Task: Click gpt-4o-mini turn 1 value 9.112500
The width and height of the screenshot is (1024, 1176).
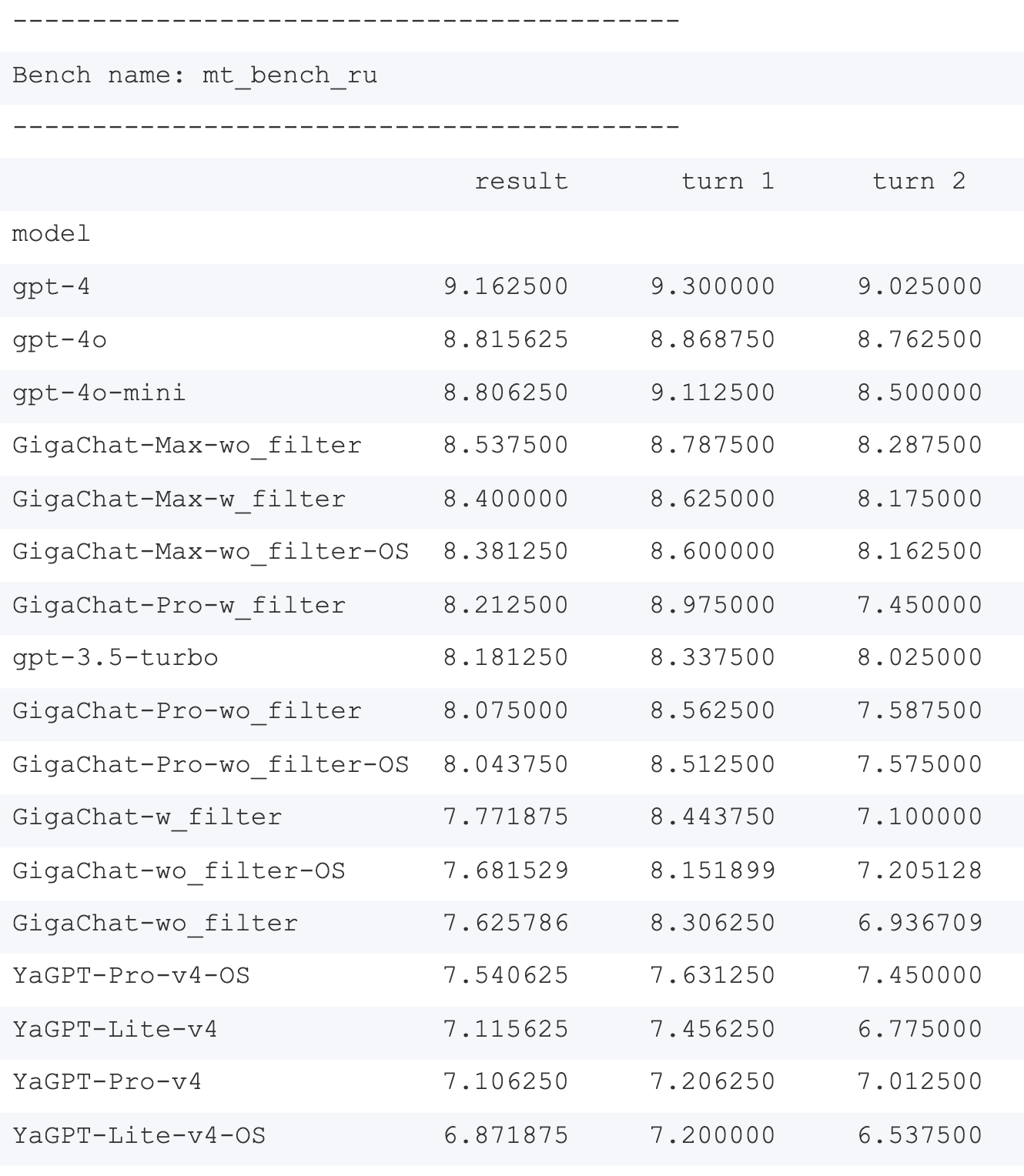Action: pos(713,393)
